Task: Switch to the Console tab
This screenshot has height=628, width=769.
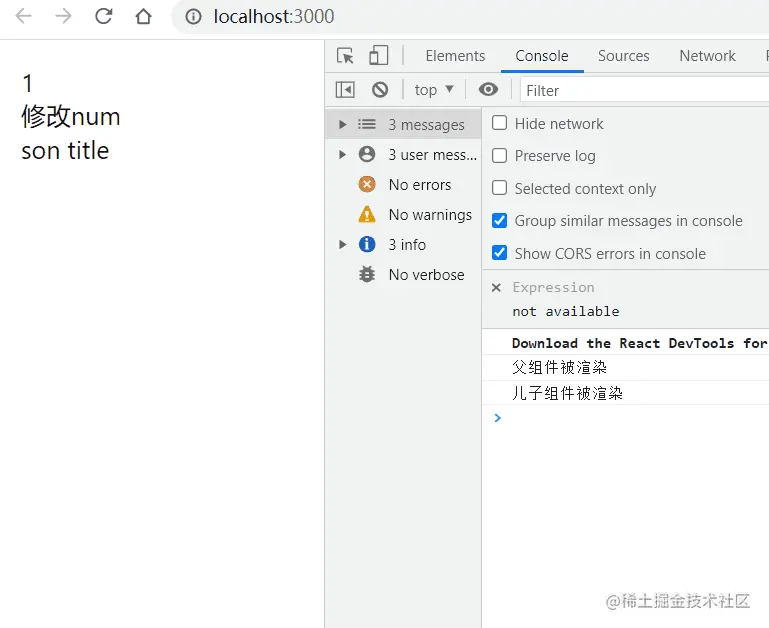Action: coord(542,56)
